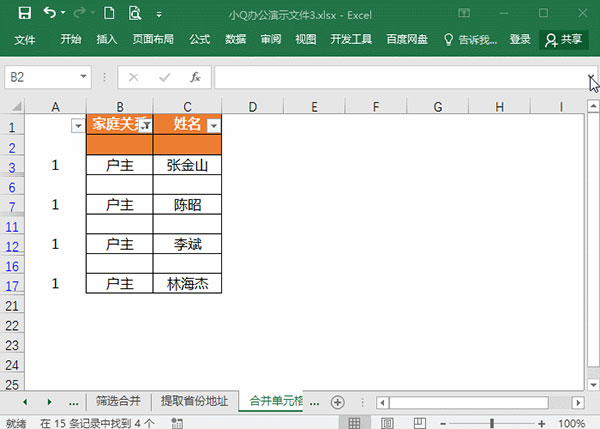Add a new sheet with plus icon
Image resolution: width=600 pixels, height=429 pixels.
tap(338, 402)
